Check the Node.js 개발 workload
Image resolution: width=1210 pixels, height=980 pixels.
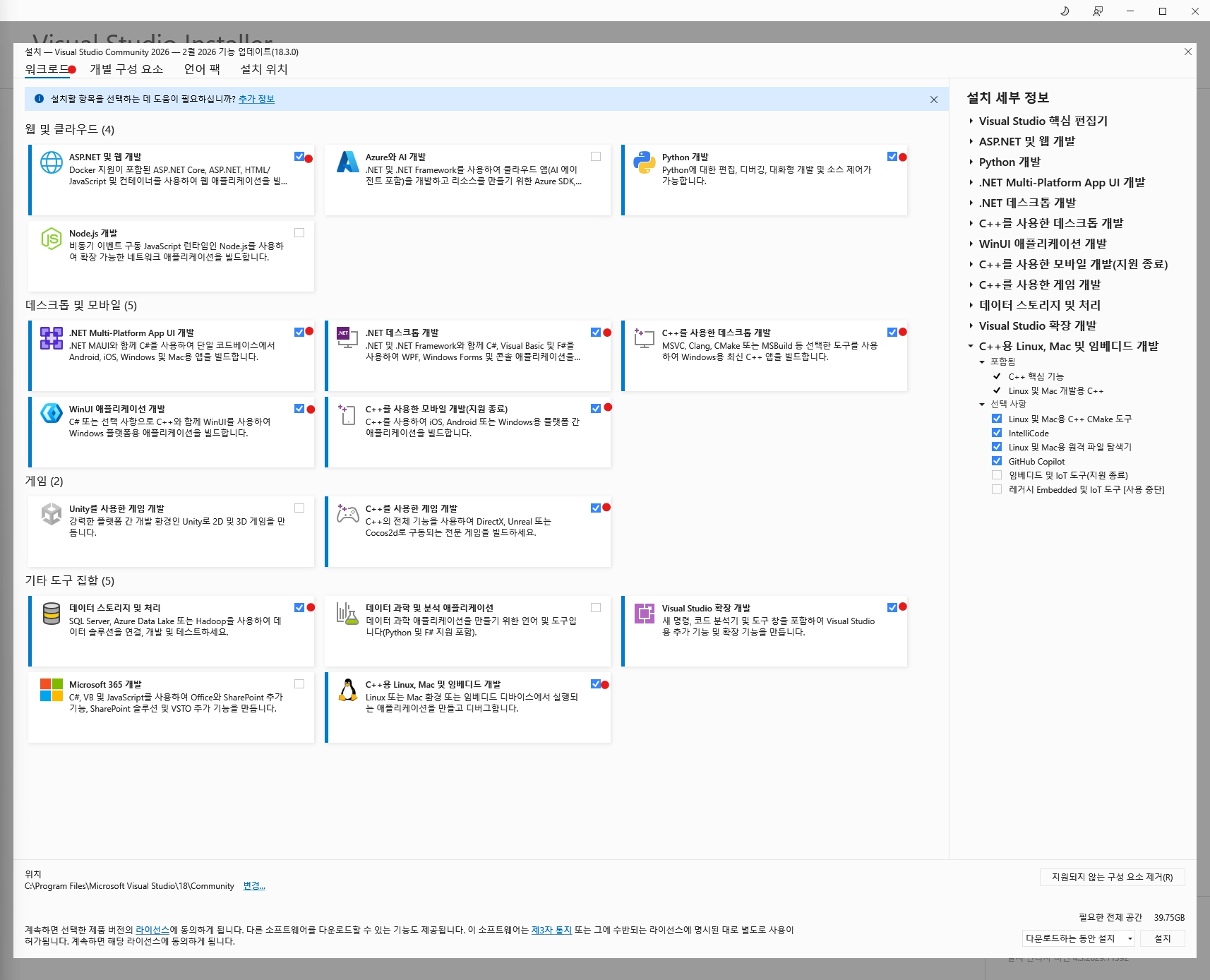coord(299,233)
